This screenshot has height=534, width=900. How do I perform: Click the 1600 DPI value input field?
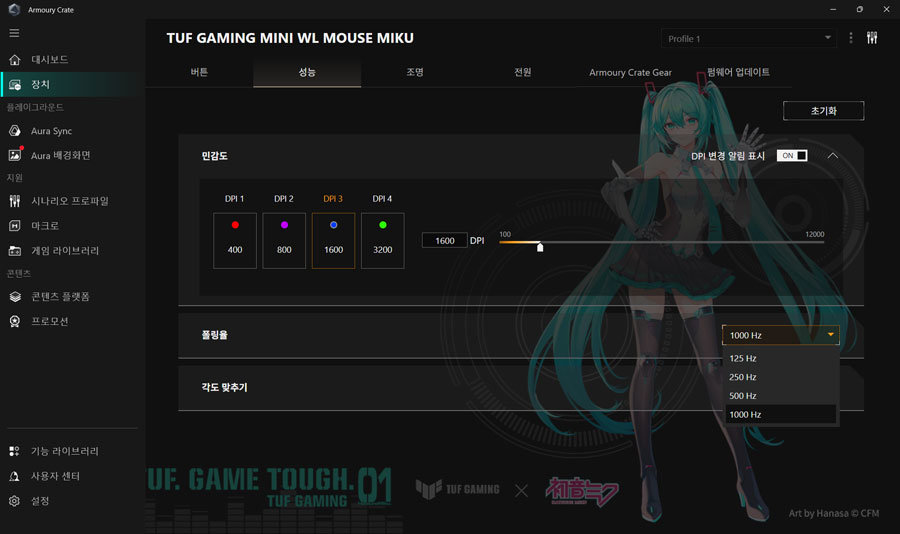[444, 240]
